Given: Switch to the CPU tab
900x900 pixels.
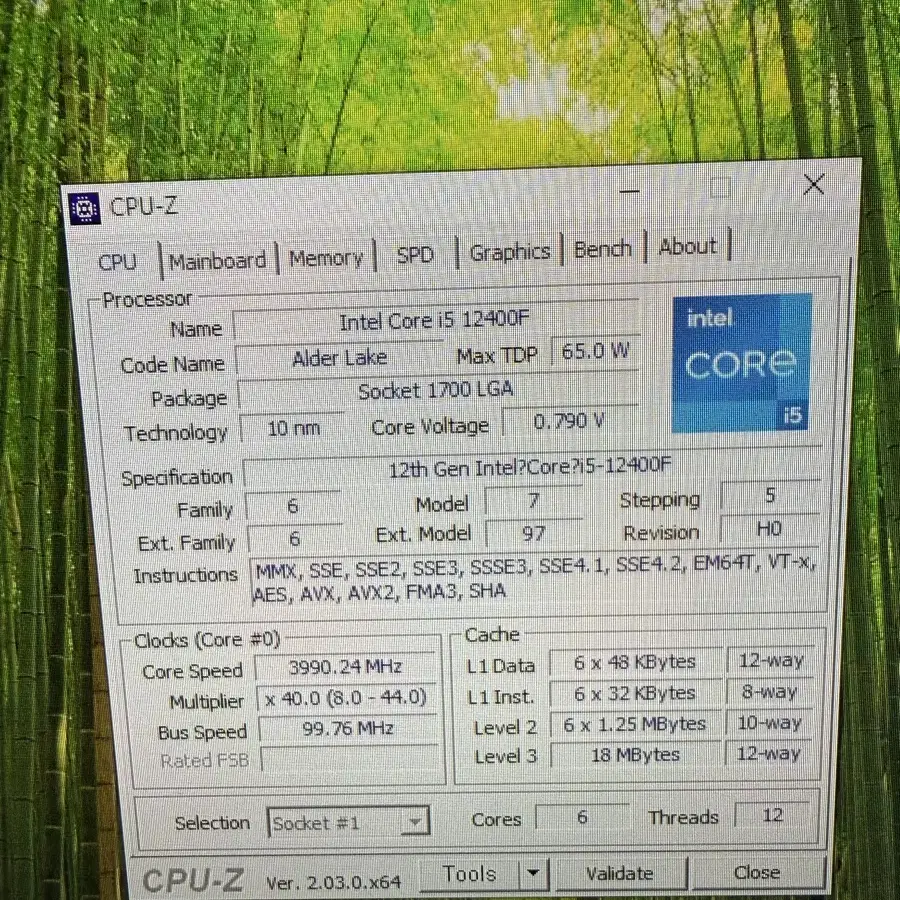Looking at the screenshot, I should pyautogui.click(x=118, y=262).
